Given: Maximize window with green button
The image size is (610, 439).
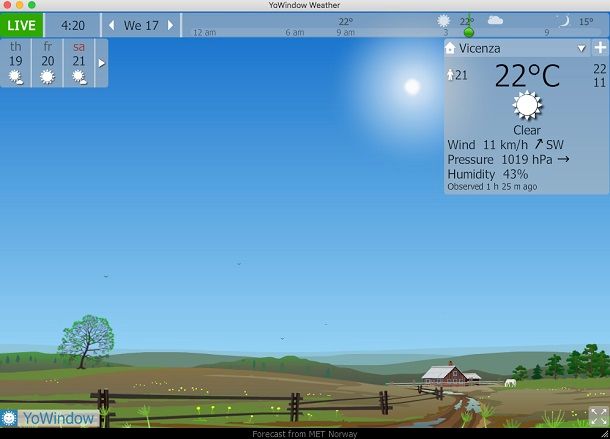Looking at the screenshot, I should (x=32, y=5).
